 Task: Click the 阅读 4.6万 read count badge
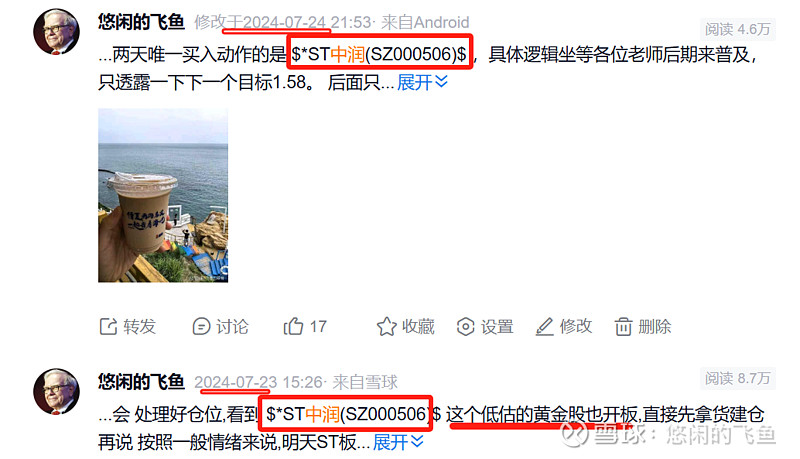pos(738,29)
